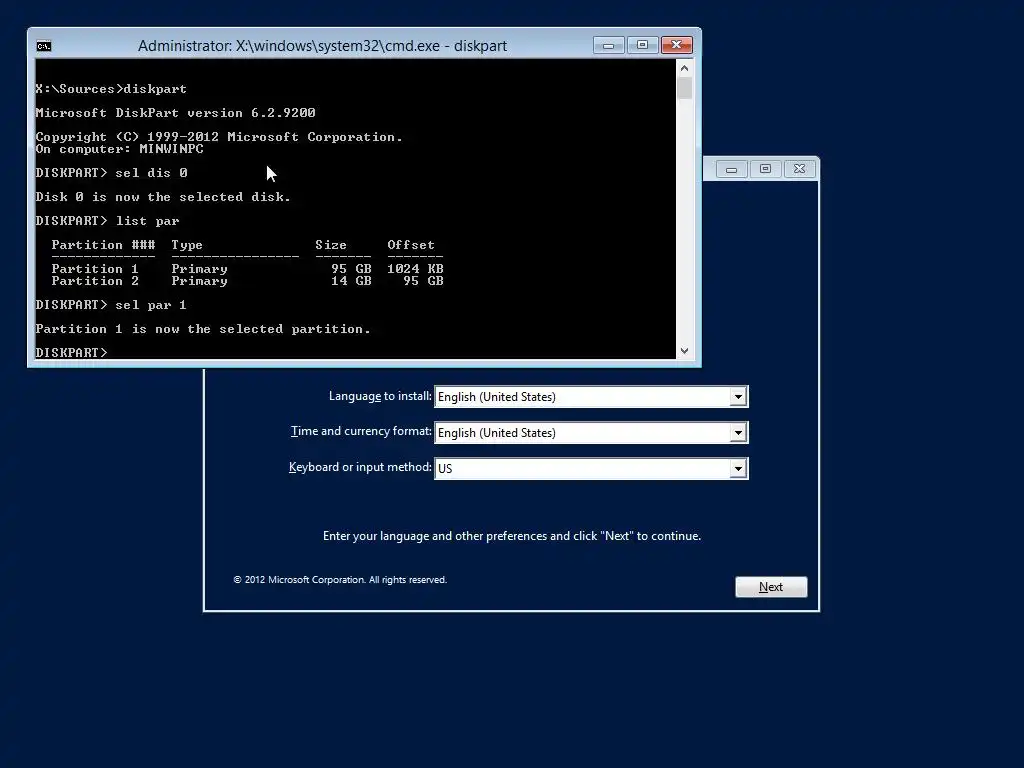The width and height of the screenshot is (1024, 768).
Task: Click the command prompt scroll down arrow
Action: 684,351
